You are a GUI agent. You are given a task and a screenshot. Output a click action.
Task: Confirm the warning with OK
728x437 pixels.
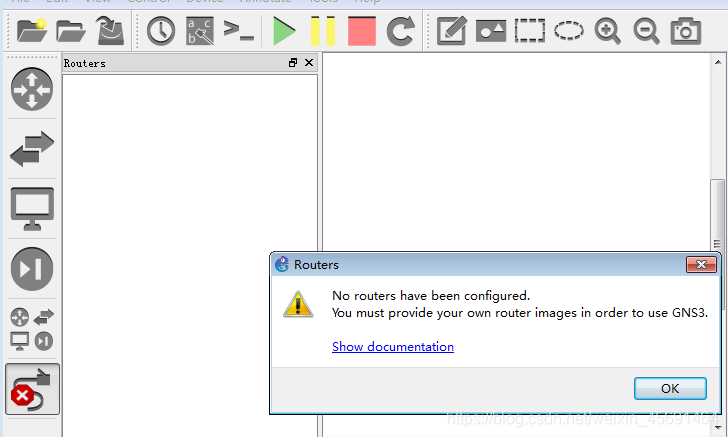670,388
